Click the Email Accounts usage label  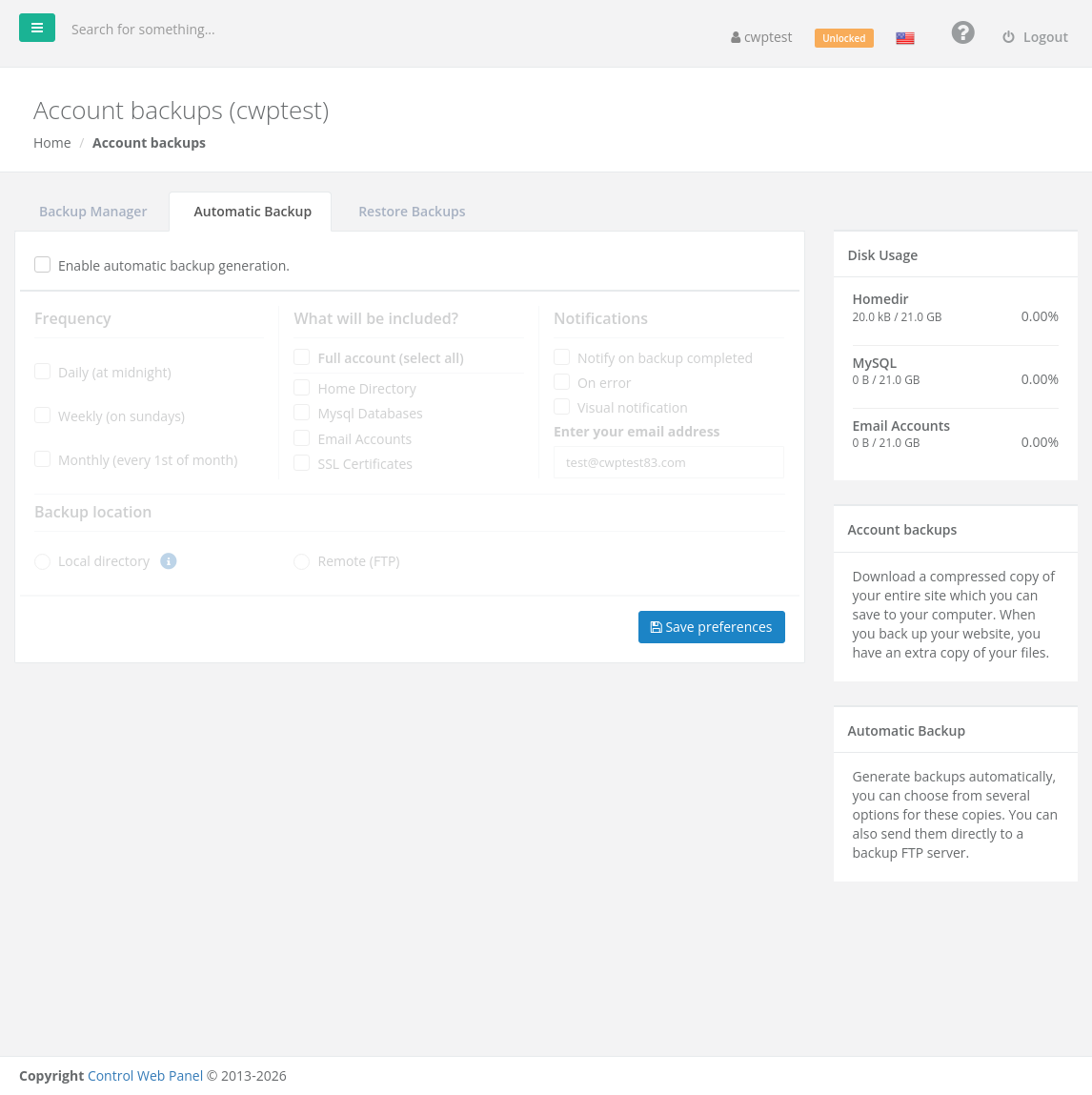tap(900, 426)
